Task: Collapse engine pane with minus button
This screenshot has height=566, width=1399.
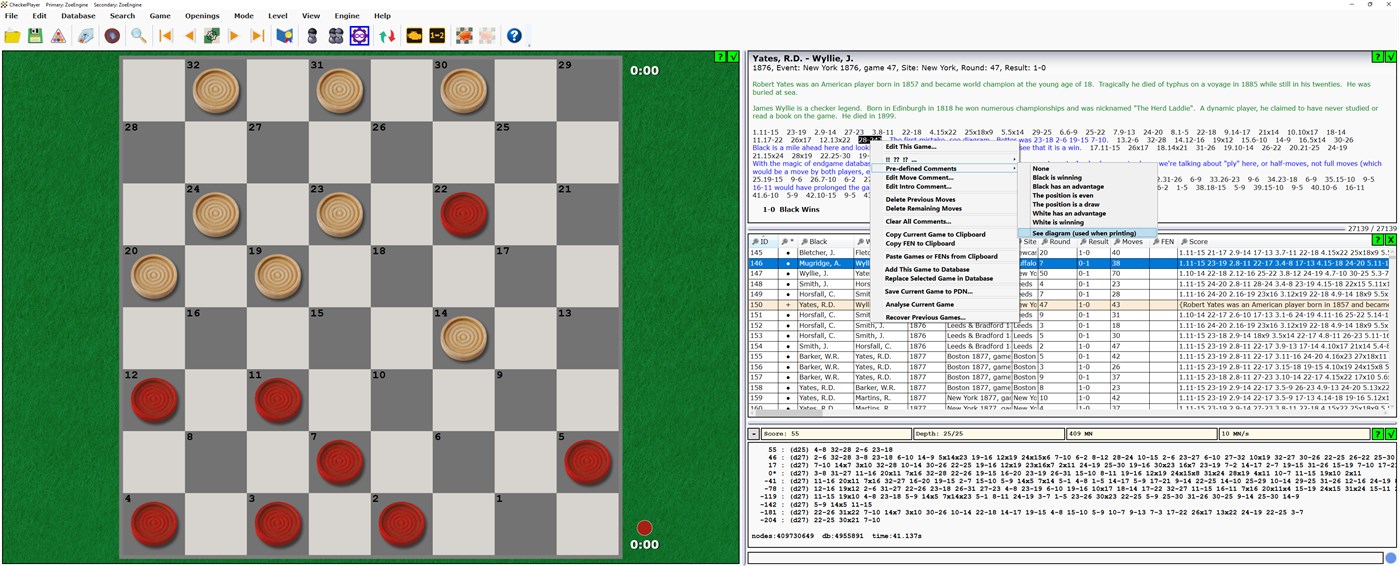Action: (x=755, y=434)
